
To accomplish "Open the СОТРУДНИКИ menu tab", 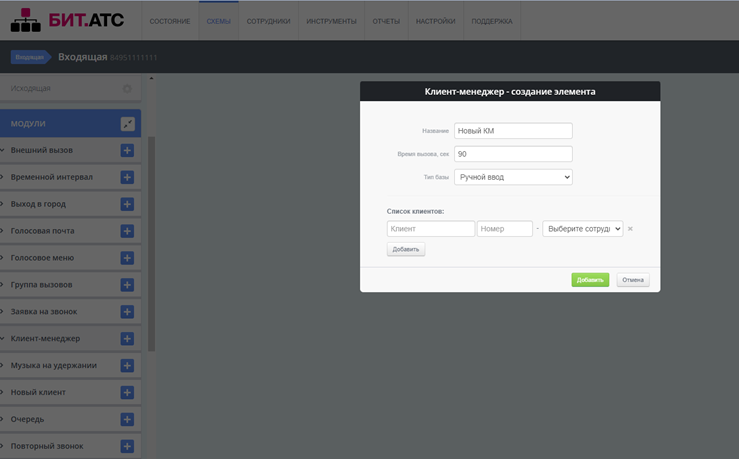I will tap(268, 21).
